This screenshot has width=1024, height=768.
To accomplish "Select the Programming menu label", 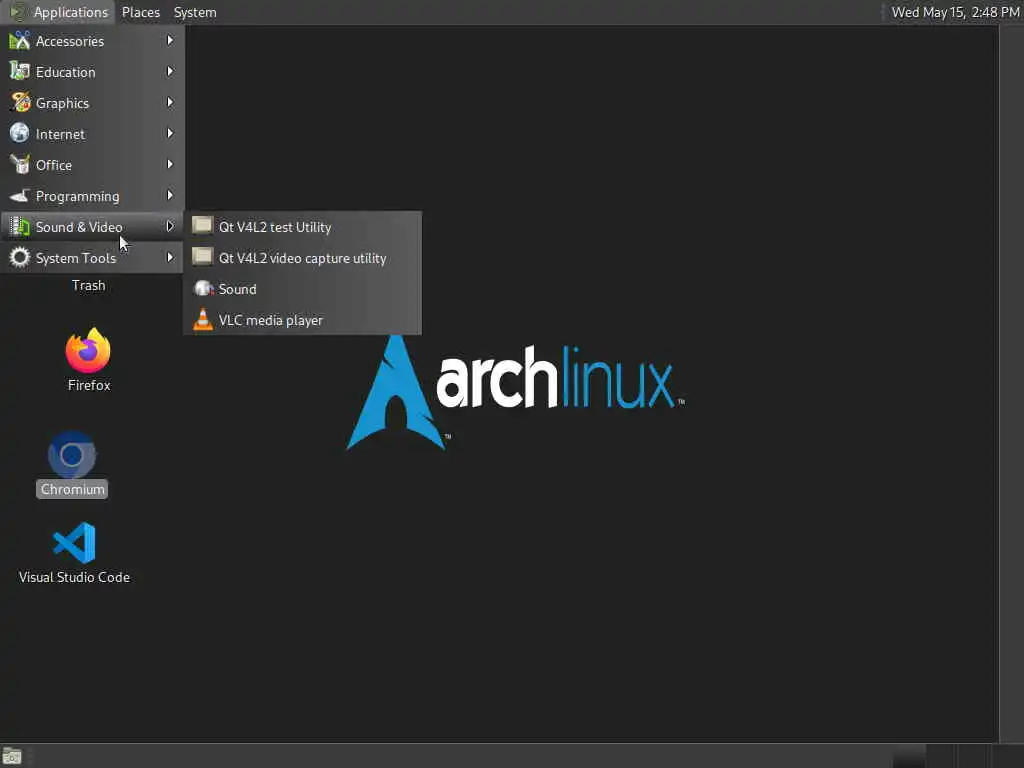I will (78, 197).
